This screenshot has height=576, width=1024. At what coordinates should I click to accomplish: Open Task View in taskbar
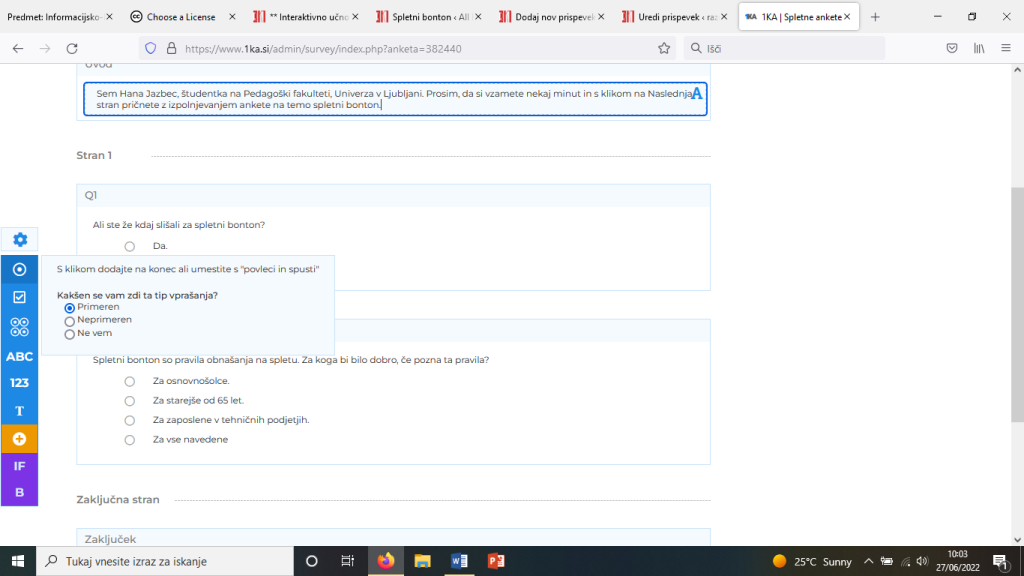click(347, 561)
